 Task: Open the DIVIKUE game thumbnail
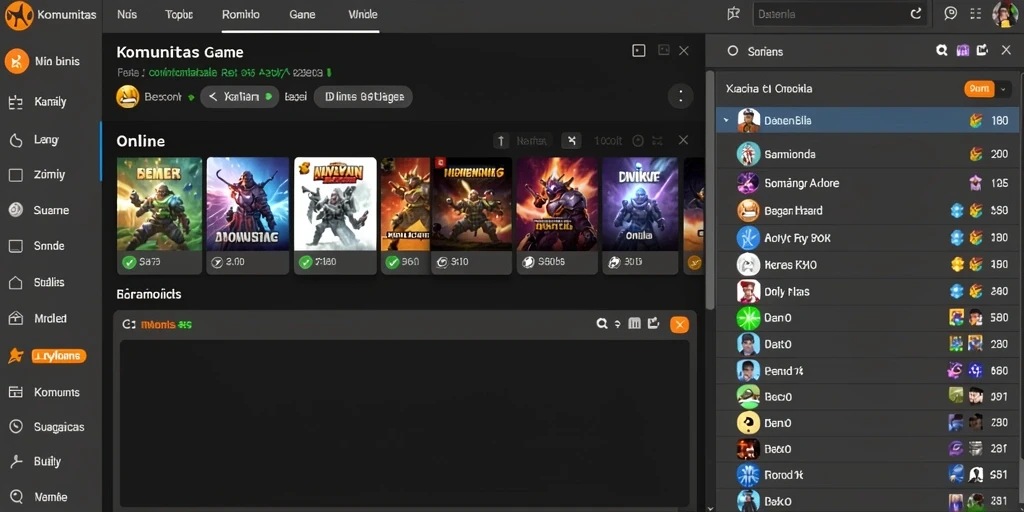click(640, 204)
